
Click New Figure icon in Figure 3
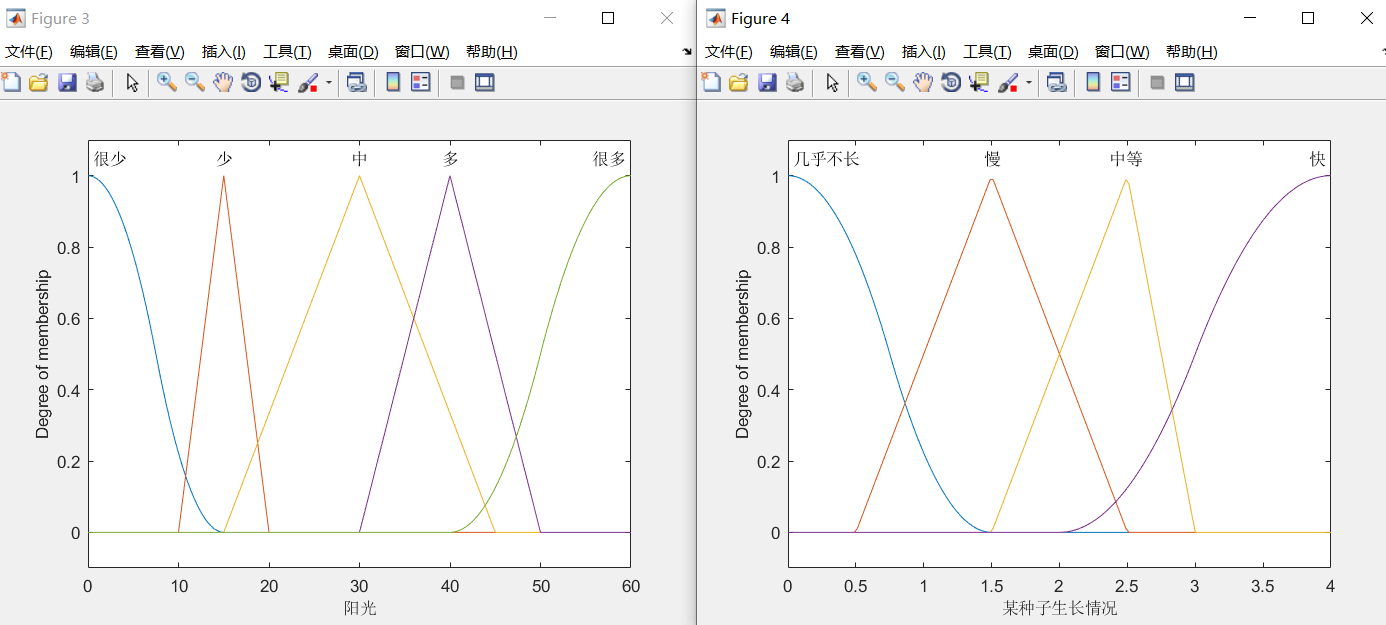11,83
